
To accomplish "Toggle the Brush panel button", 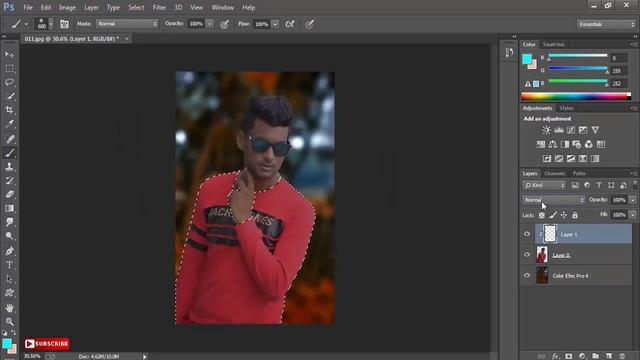I will click(x=64, y=24).
